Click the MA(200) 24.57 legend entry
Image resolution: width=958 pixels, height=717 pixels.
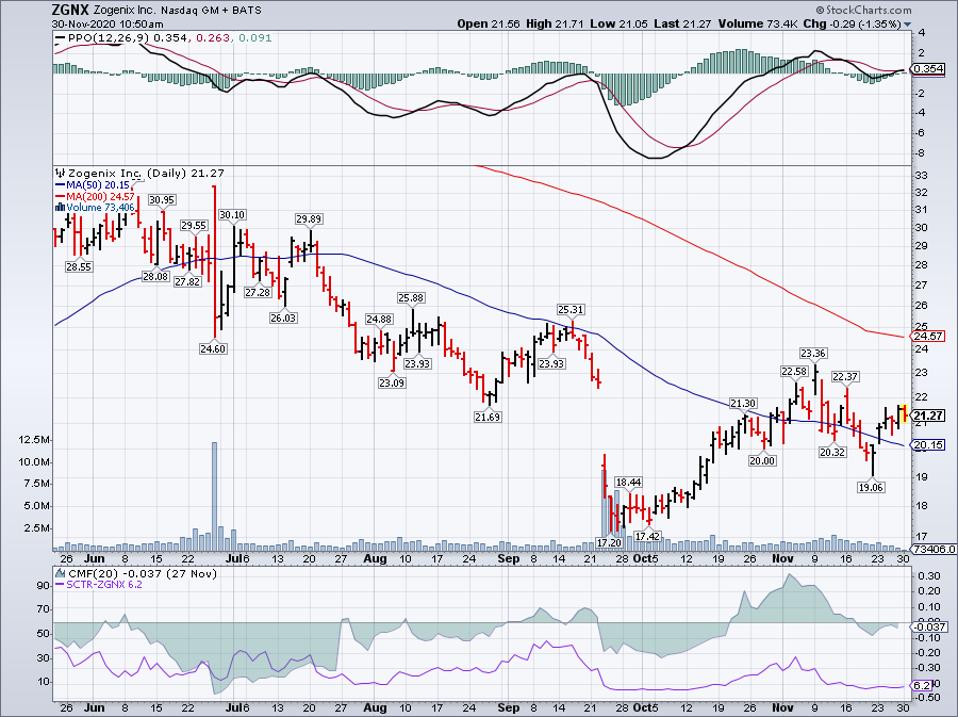pos(95,197)
